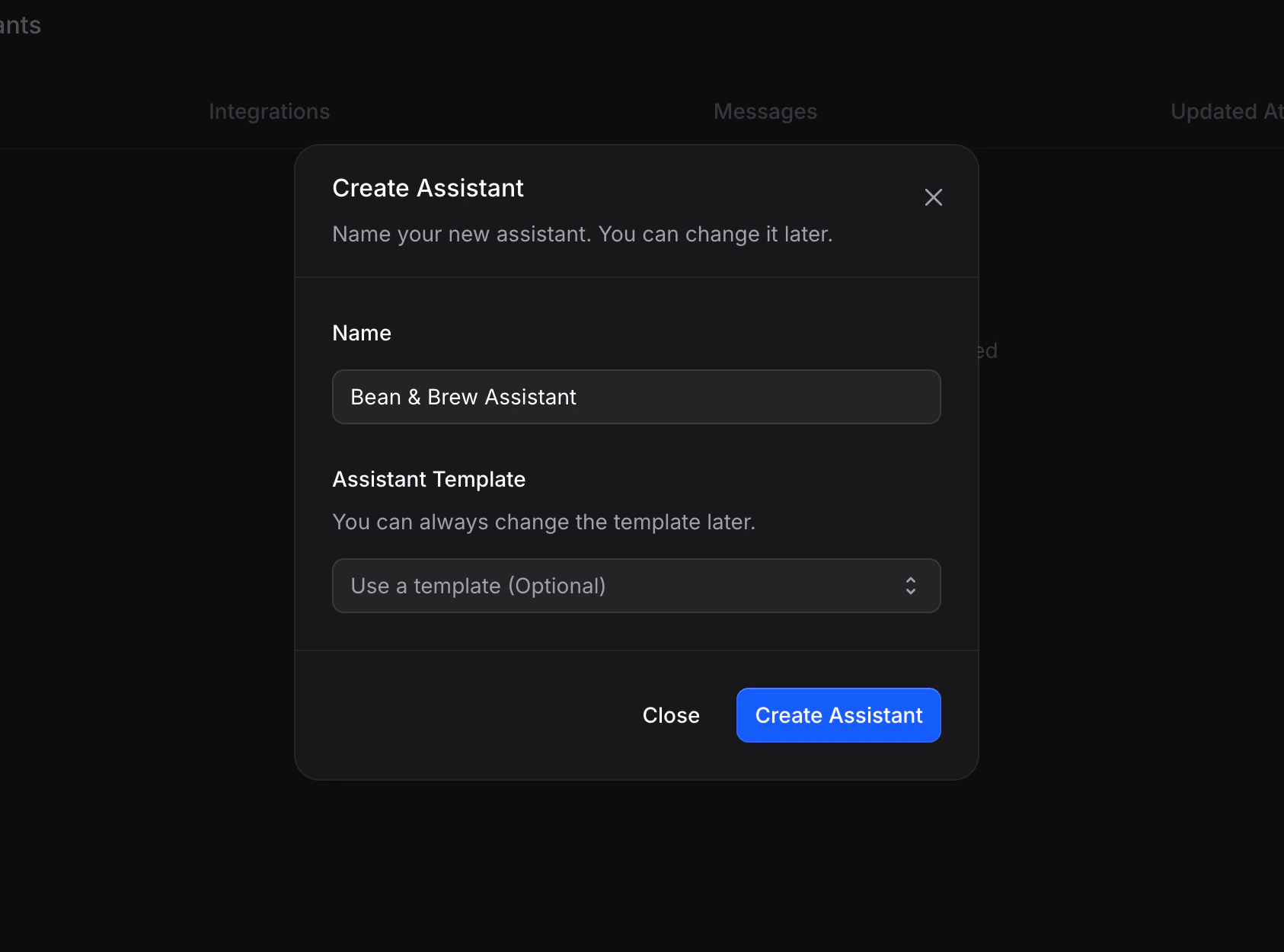Click inside the Bean & Brew Assistant text box
Image resolution: width=1284 pixels, height=952 pixels.
(x=636, y=397)
